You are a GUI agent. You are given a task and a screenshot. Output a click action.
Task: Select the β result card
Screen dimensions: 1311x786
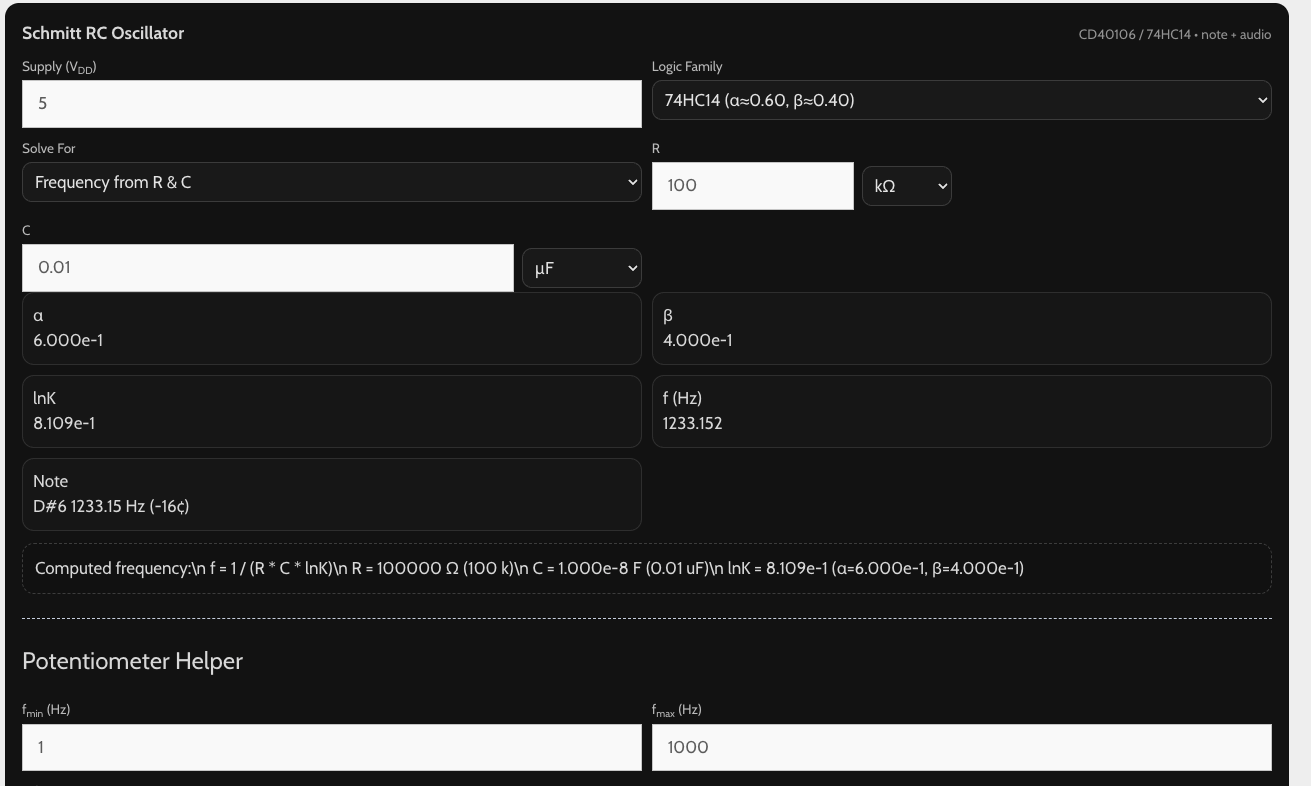click(x=961, y=328)
